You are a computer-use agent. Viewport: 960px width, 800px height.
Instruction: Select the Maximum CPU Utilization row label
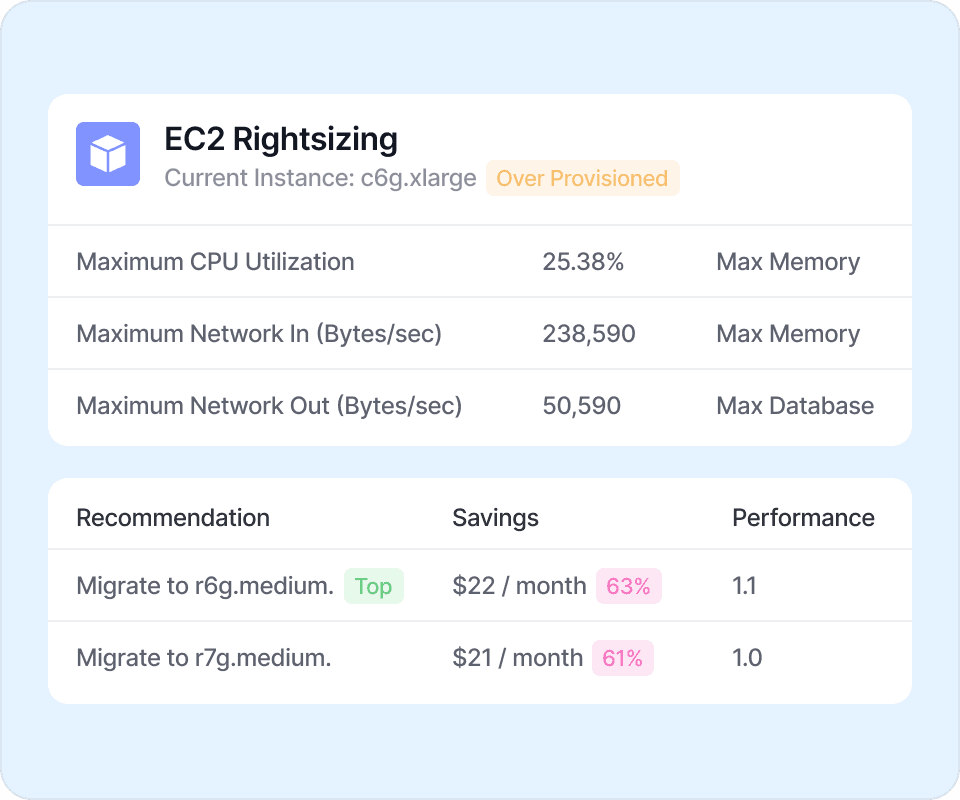[x=215, y=262]
